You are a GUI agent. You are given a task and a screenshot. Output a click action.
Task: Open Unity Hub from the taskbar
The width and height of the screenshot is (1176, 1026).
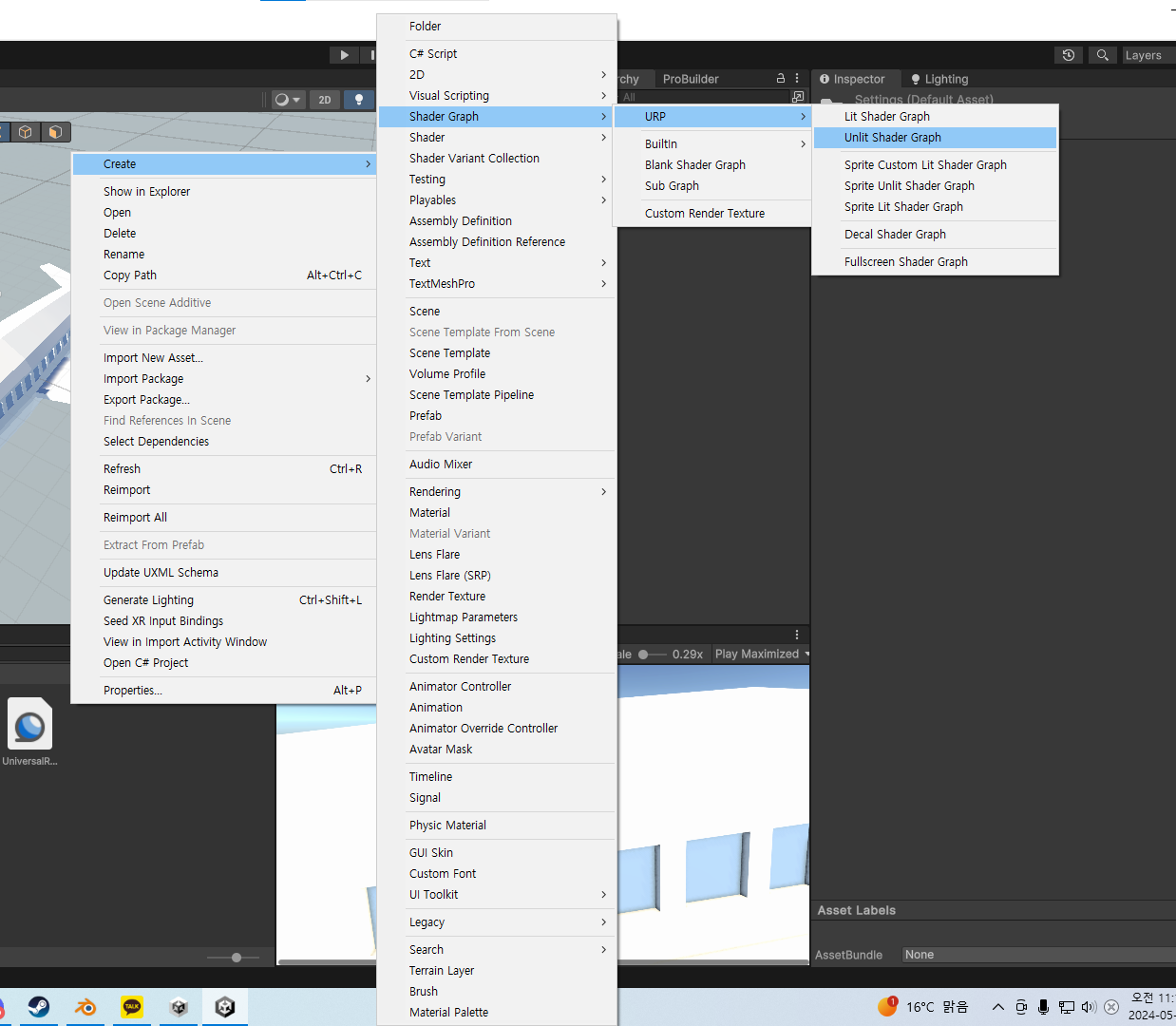pos(179,1007)
